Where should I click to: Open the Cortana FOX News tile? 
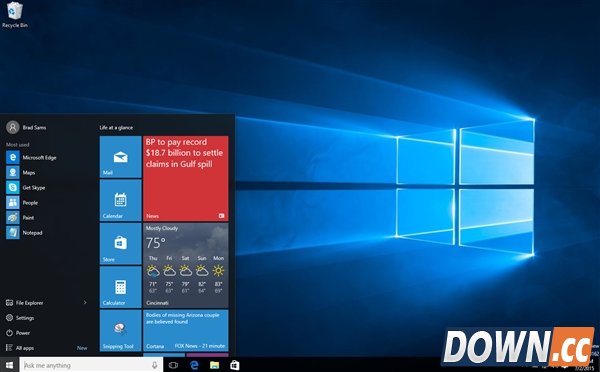186,331
